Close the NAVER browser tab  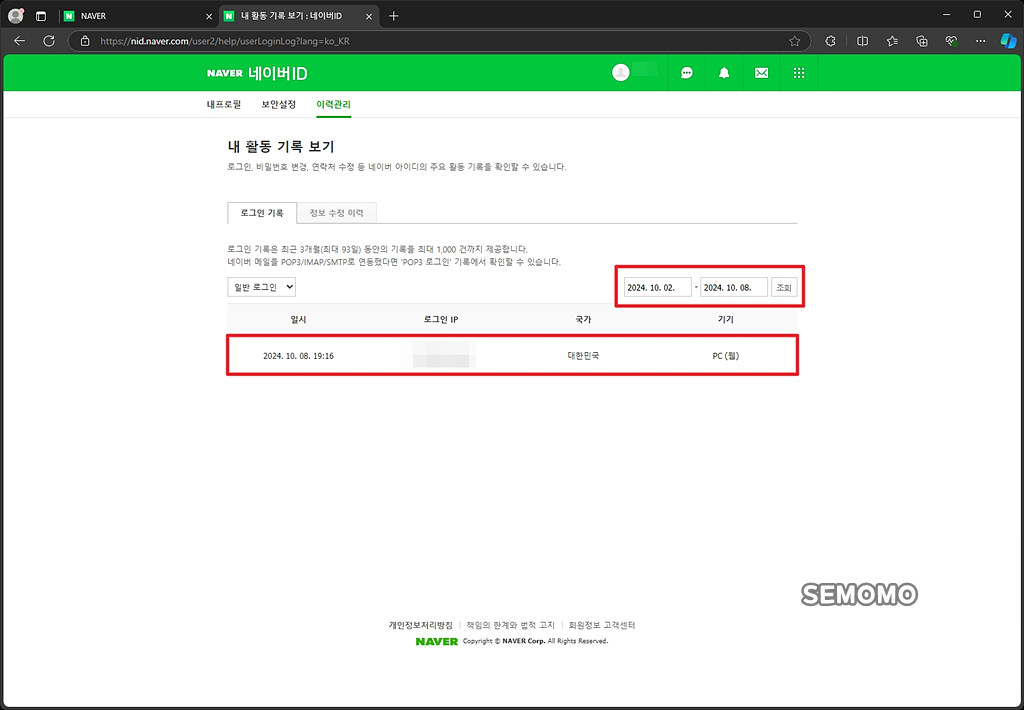point(209,17)
